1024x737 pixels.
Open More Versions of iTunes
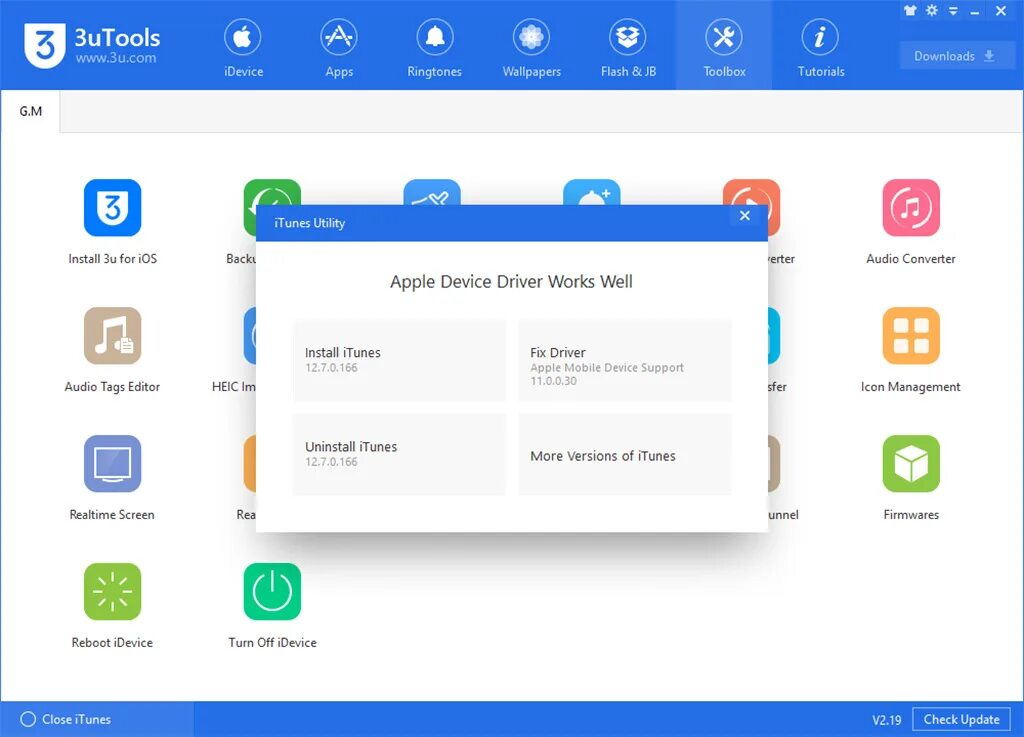tap(624, 454)
